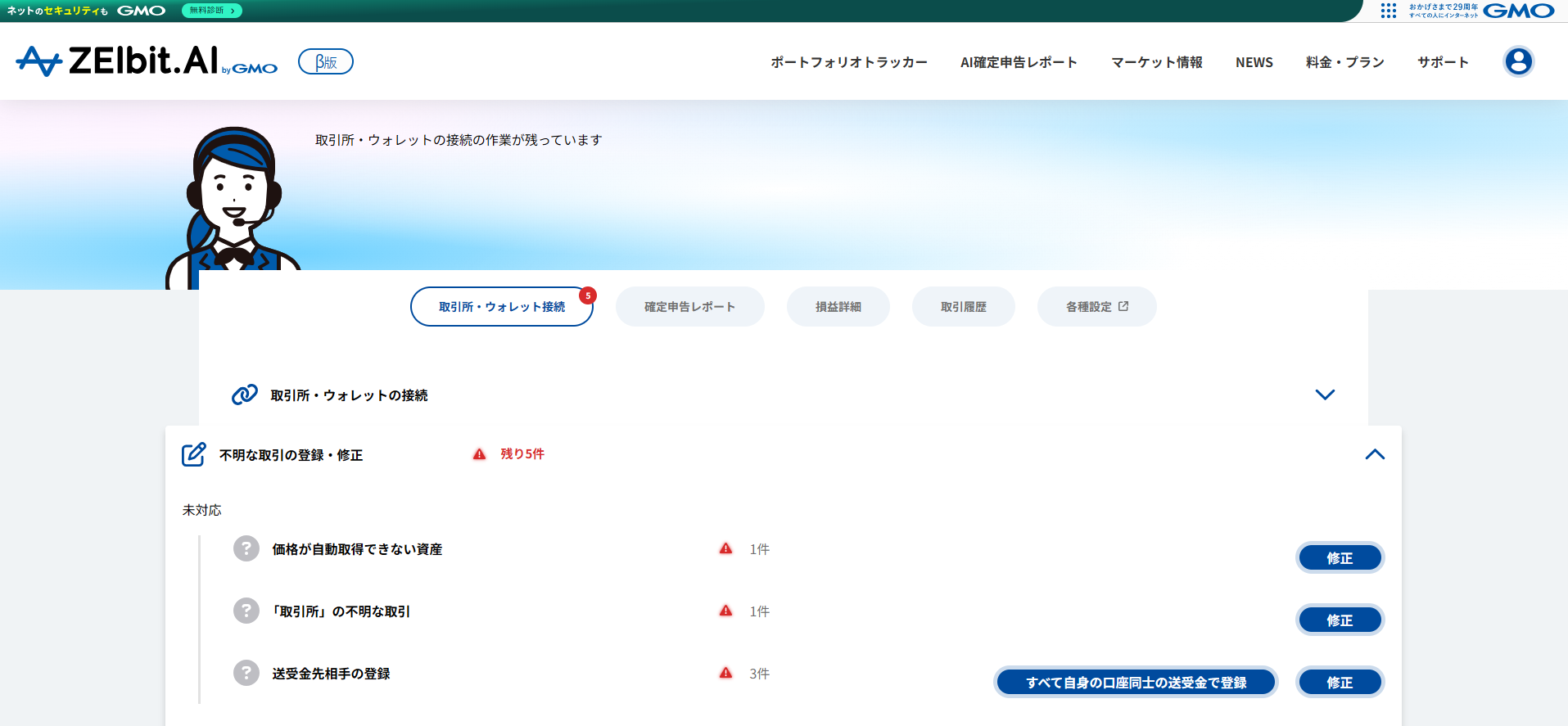The width and height of the screenshot is (1568, 726).
Task: Switch to 取引履歴 tab
Action: 963,307
